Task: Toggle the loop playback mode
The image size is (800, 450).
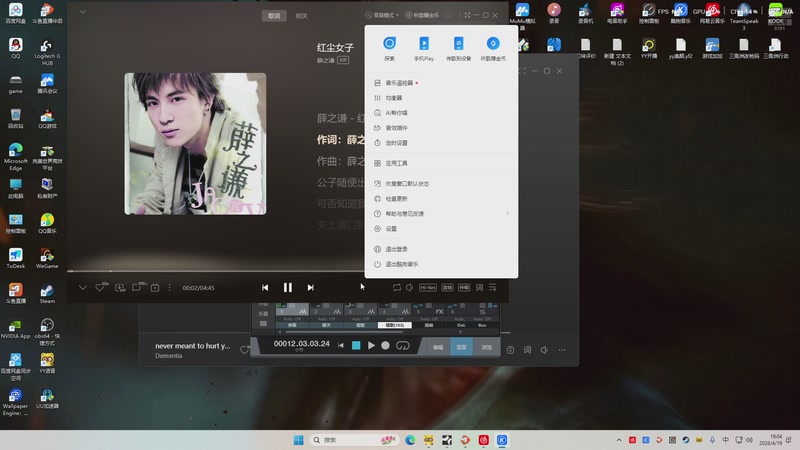Action: 396,288
